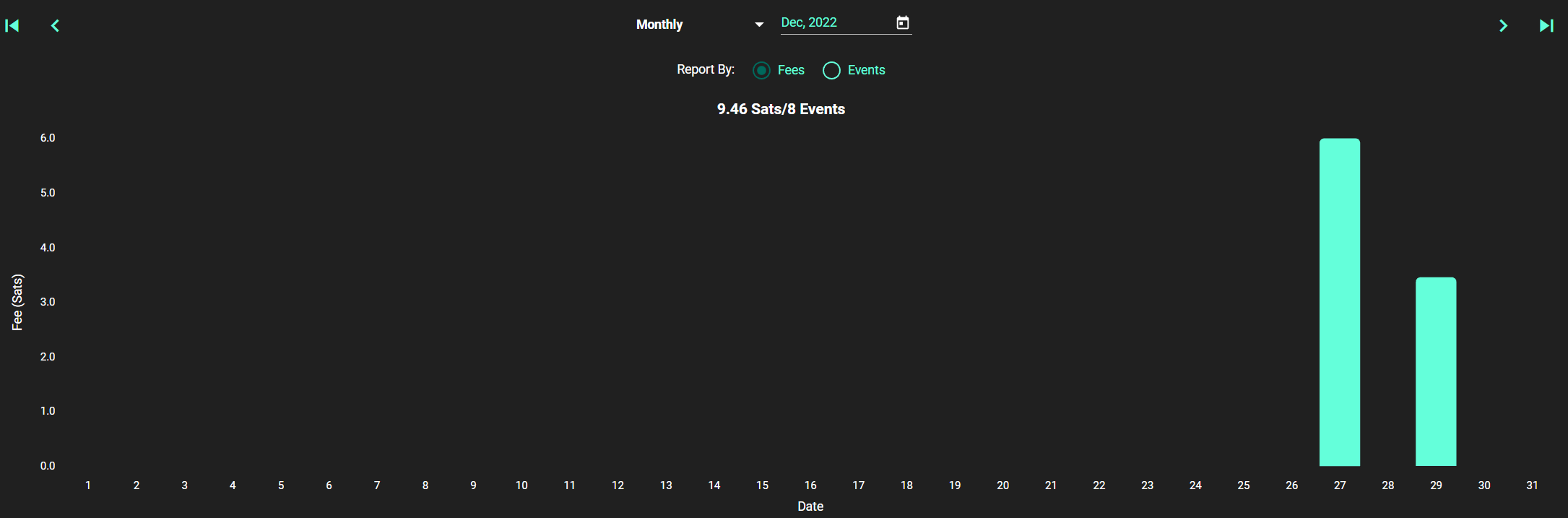
Task: Go to next month arrow
Action: 1503,26
